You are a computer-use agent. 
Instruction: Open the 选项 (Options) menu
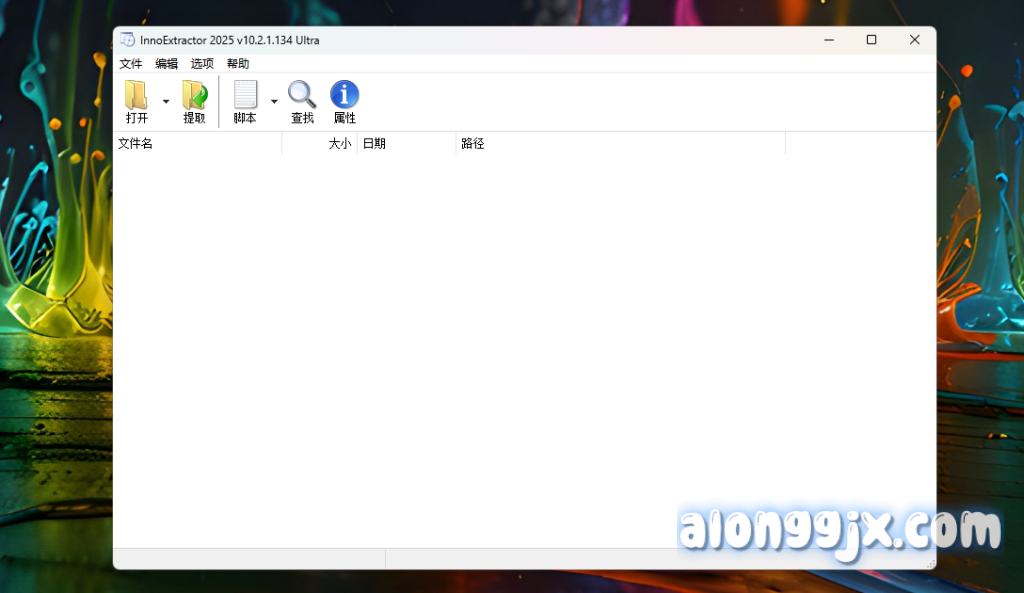click(x=202, y=64)
